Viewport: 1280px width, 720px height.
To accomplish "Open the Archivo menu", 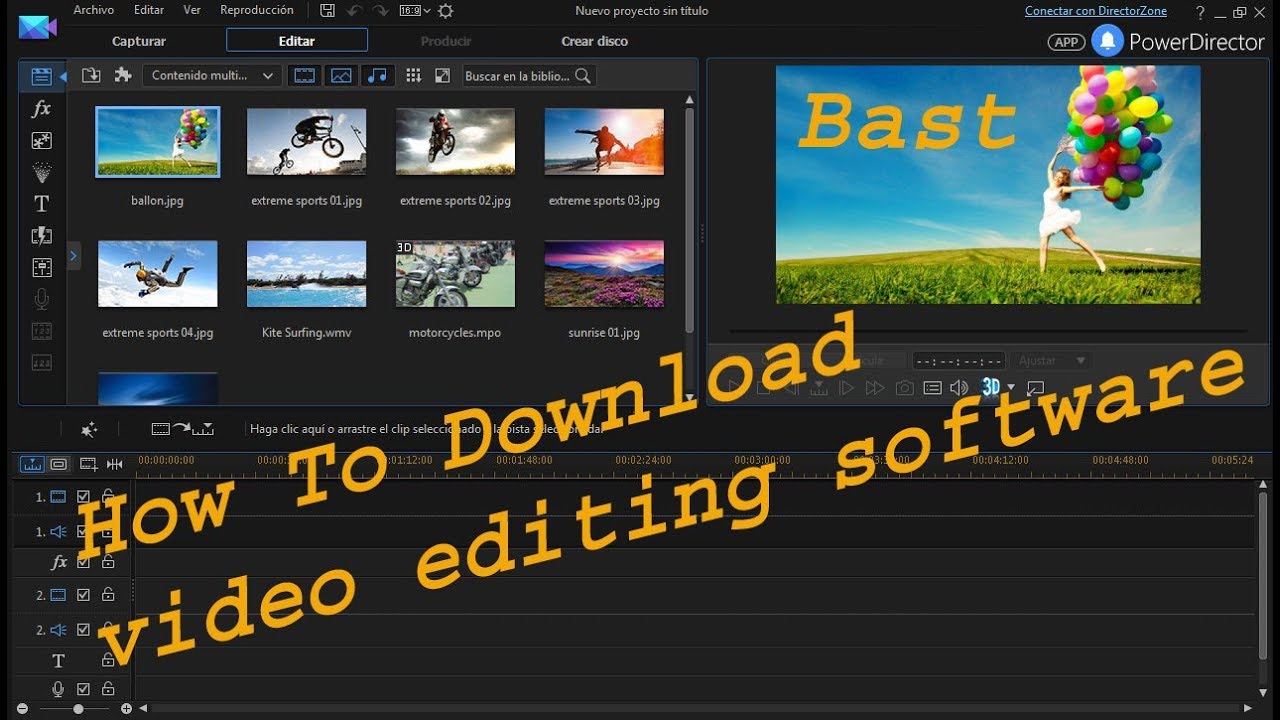I will tap(93, 10).
